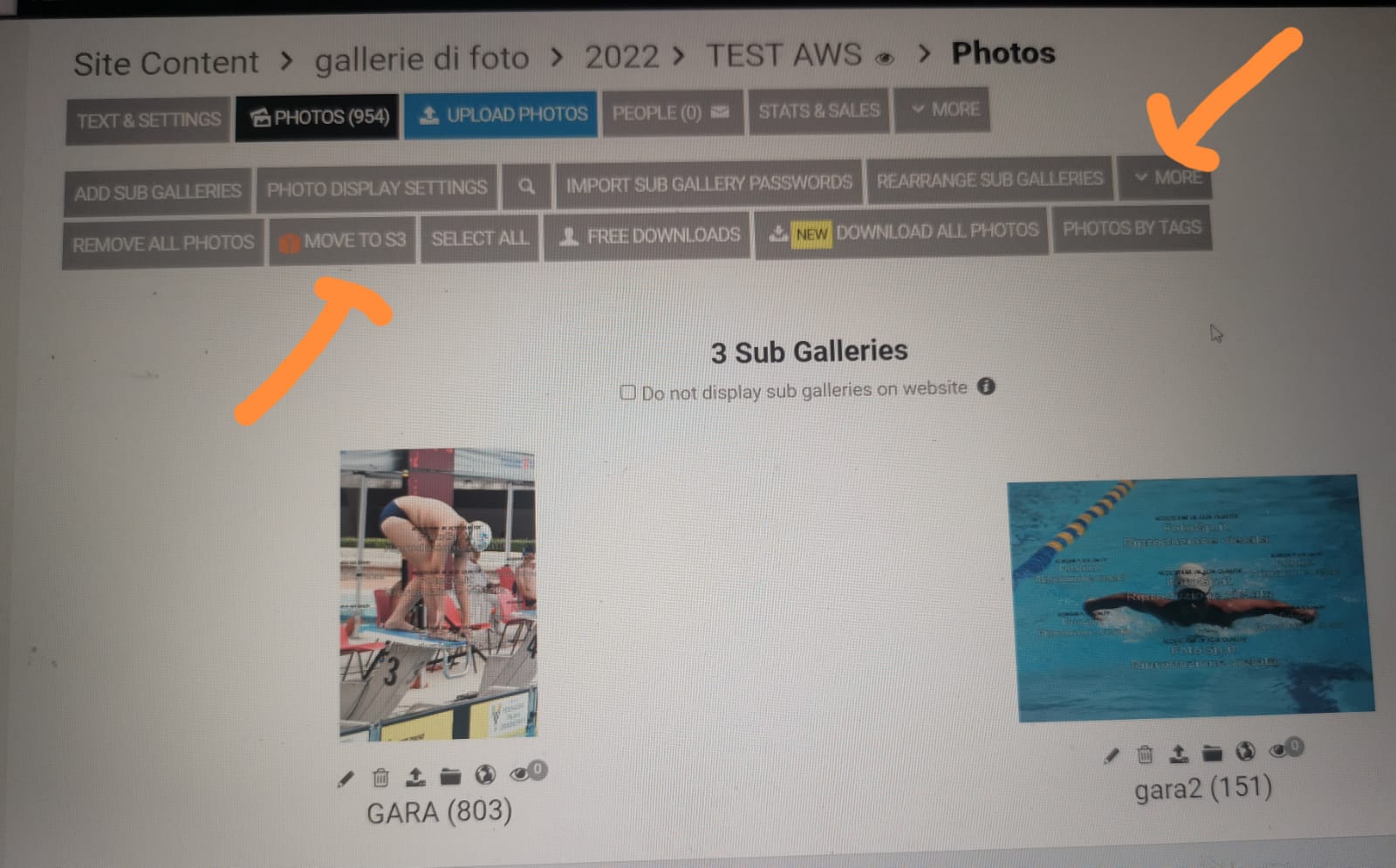Click upload icon under GARA gallery
The image size is (1396, 868).
pos(415,776)
